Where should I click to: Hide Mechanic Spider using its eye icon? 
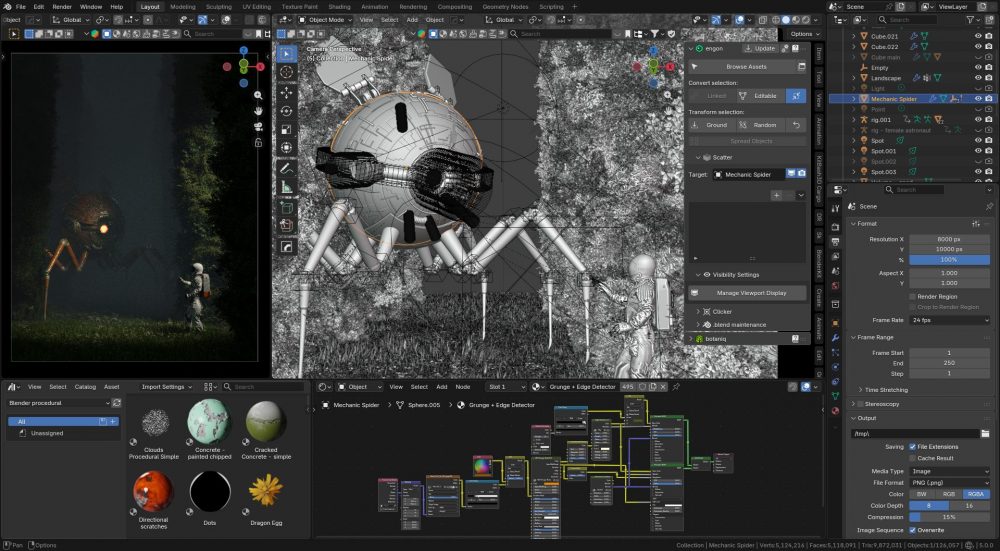pyautogui.click(x=977, y=99)
